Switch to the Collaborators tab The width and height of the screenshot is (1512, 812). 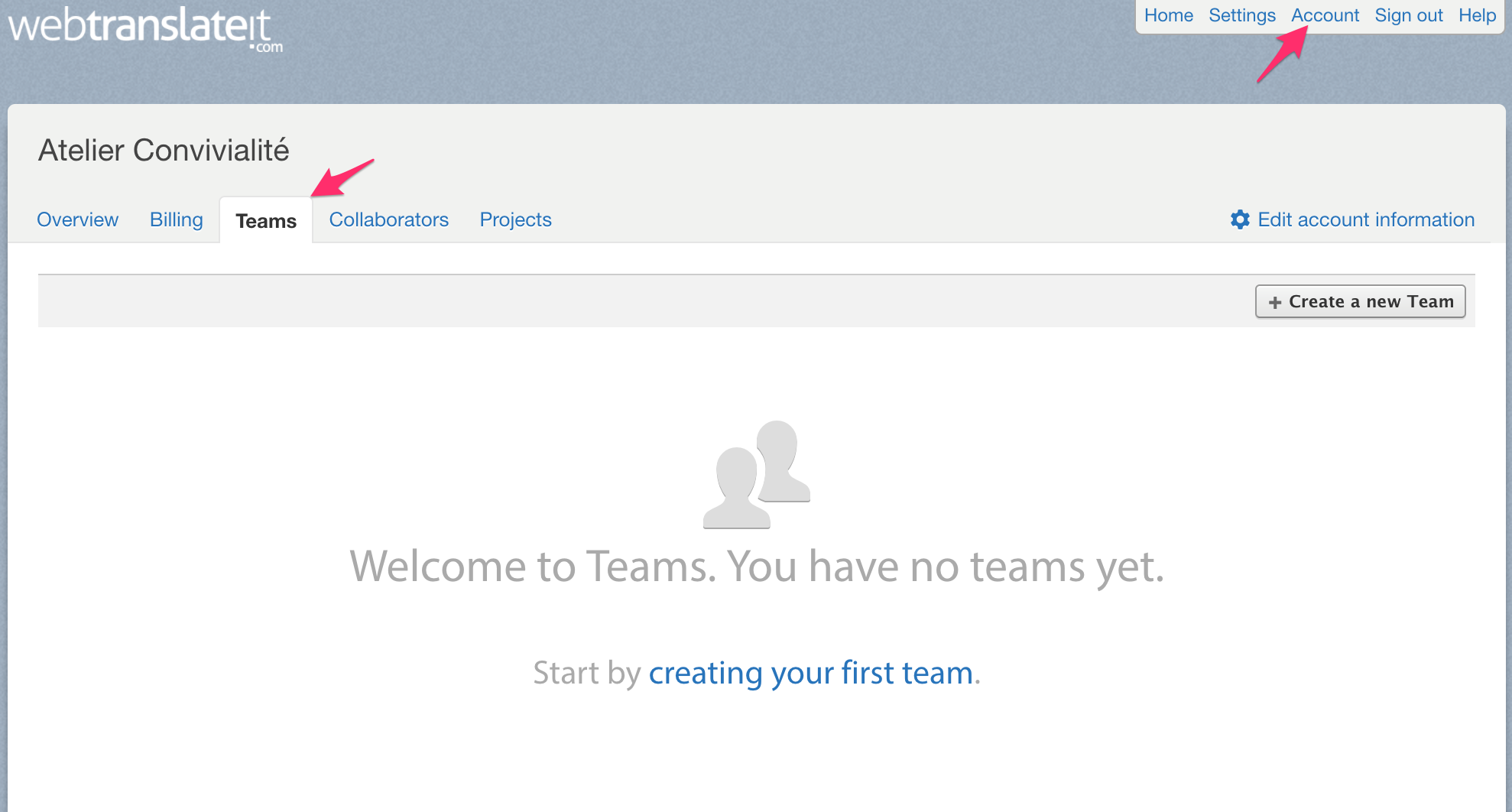point(388,220)
